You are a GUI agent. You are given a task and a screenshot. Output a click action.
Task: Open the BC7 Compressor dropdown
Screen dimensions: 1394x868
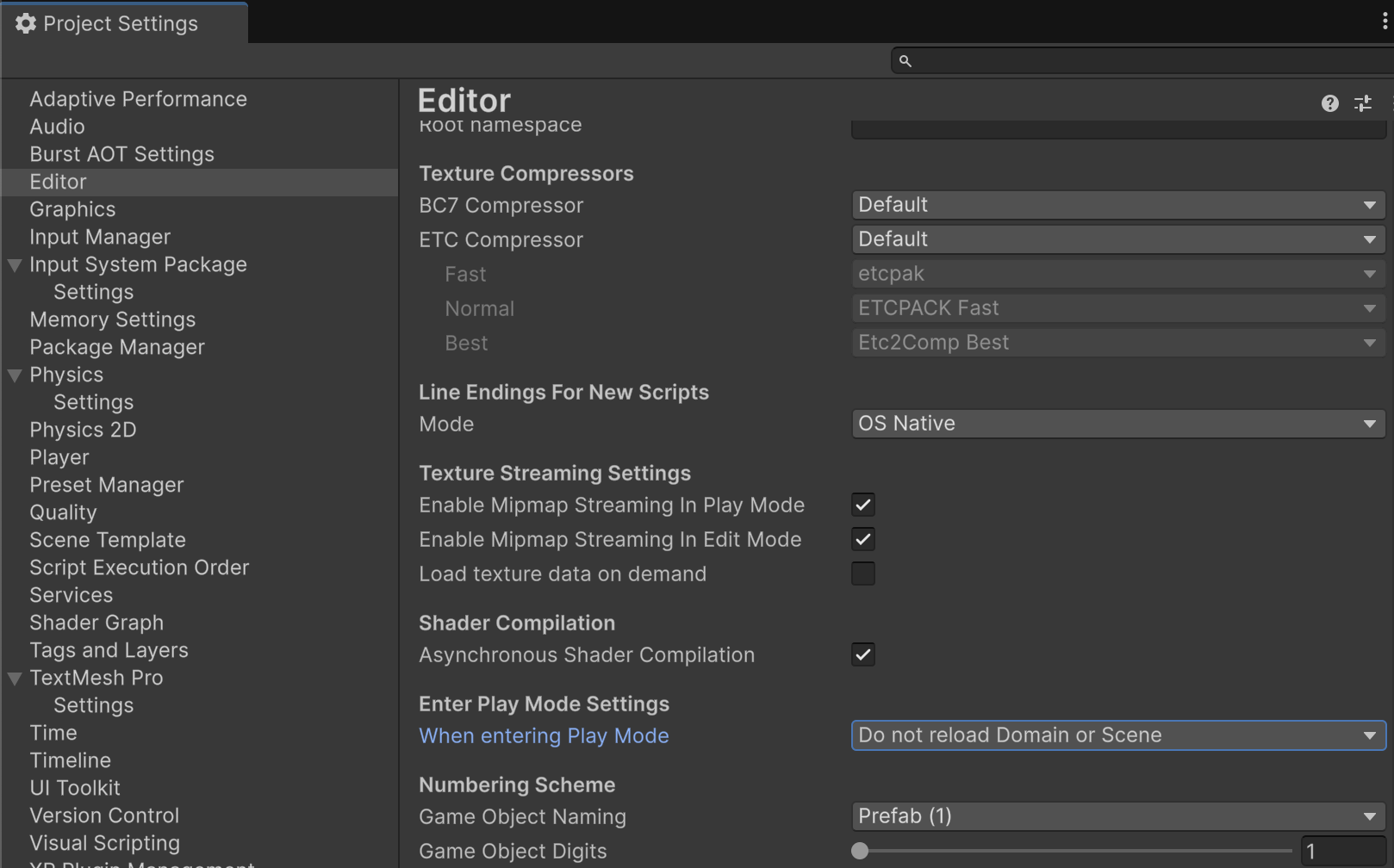(1117, 205)
